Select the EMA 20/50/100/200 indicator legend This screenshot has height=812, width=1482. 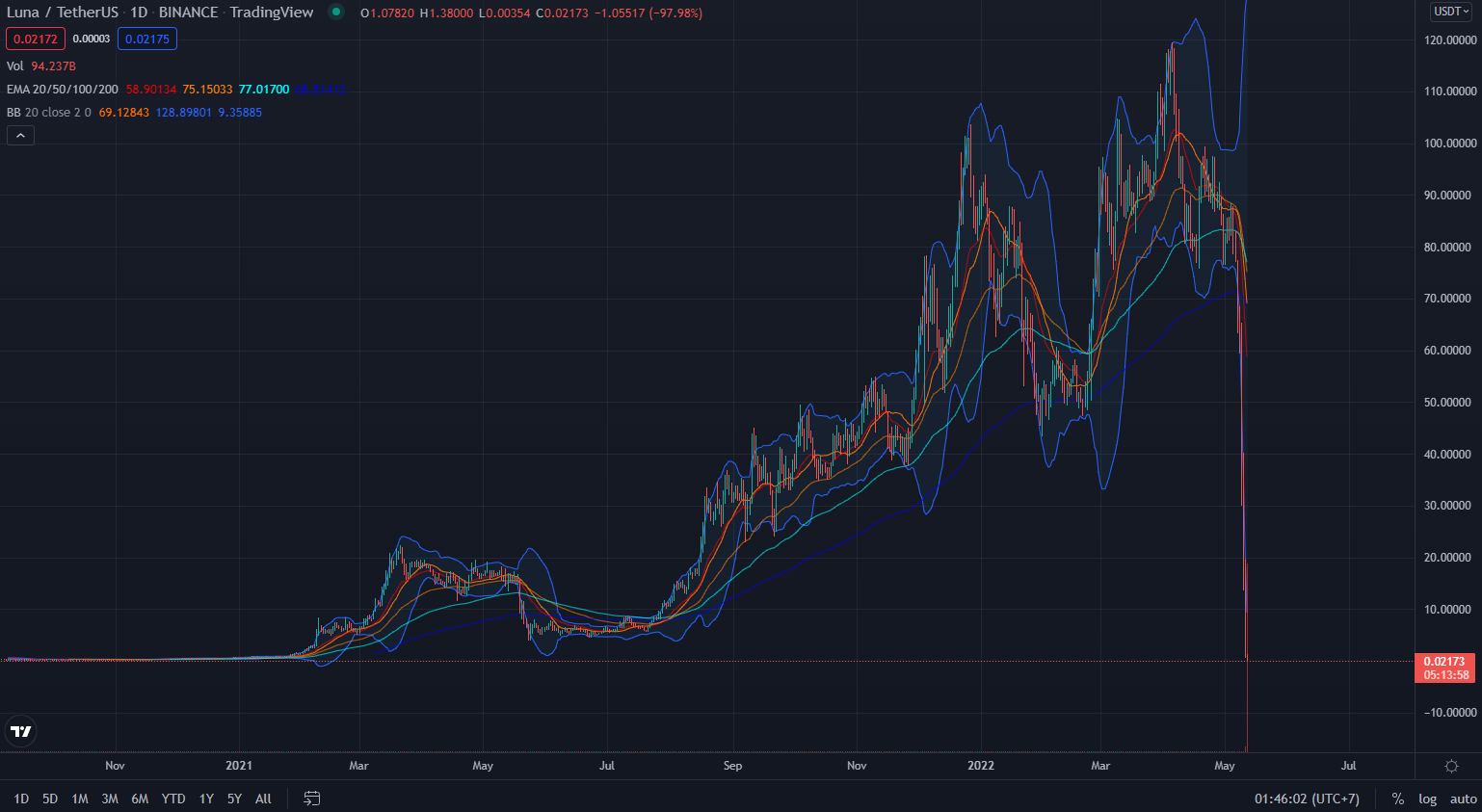[63, 90]
